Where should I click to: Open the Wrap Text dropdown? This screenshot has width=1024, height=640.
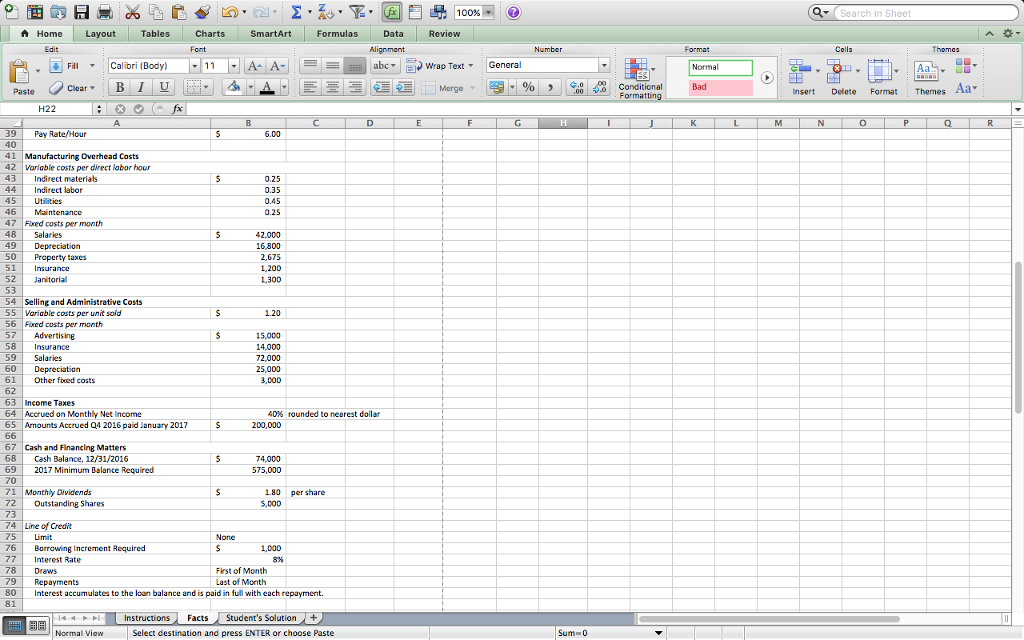click(470, 66)
